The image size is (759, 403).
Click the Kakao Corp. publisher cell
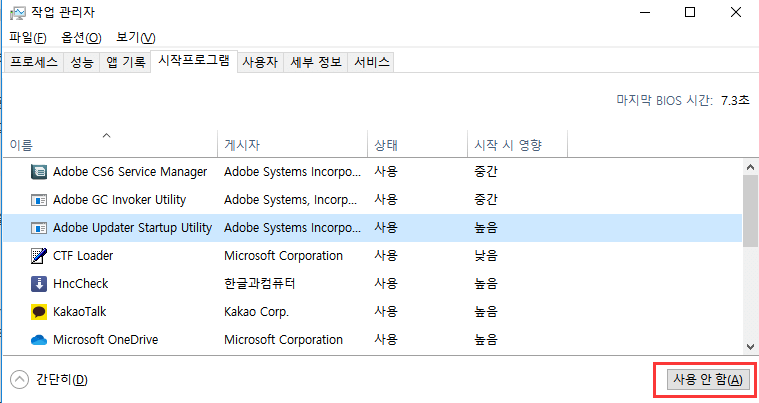click(x=257, y=312)
